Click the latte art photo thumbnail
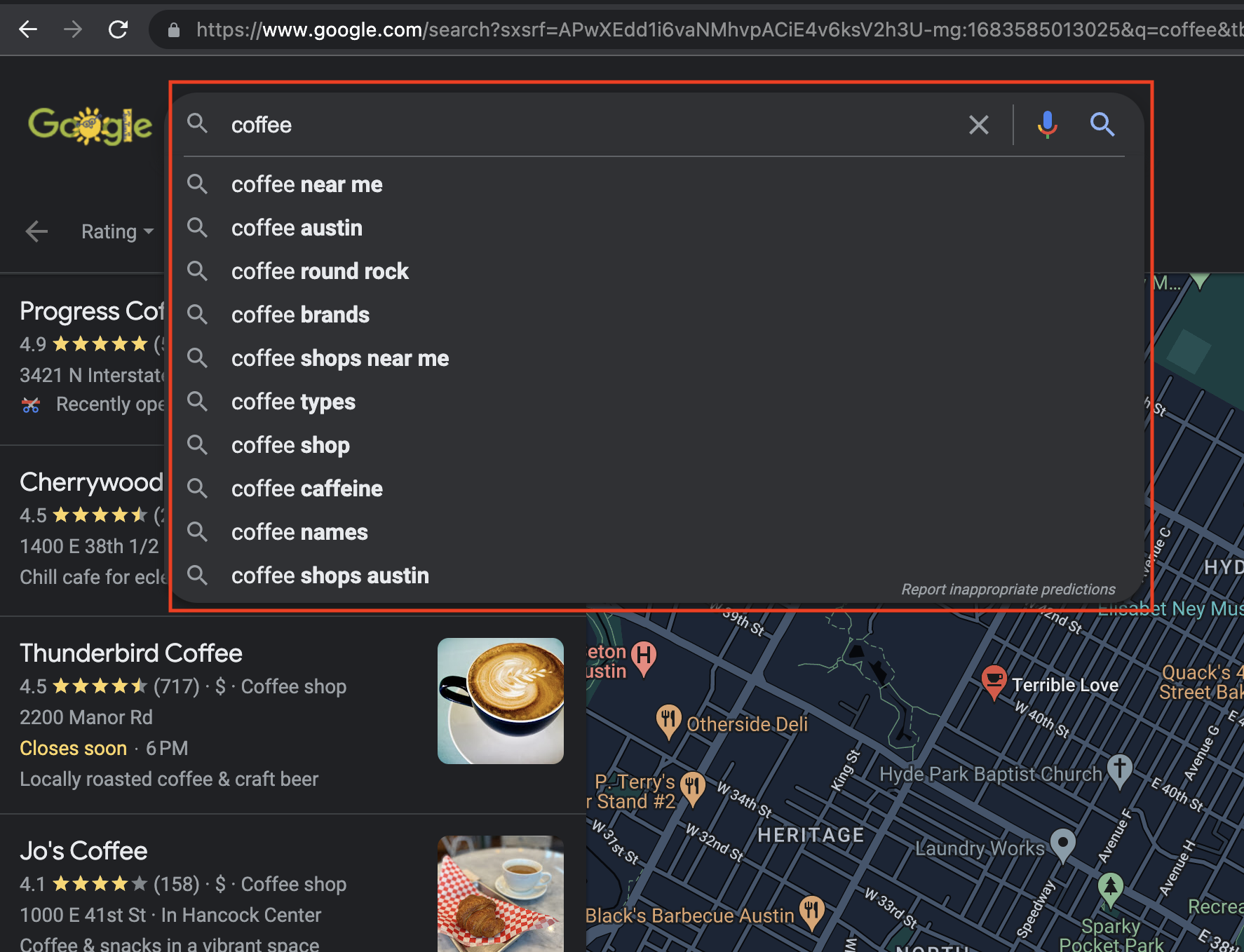1244x952 pixels. tap(500, 700)
